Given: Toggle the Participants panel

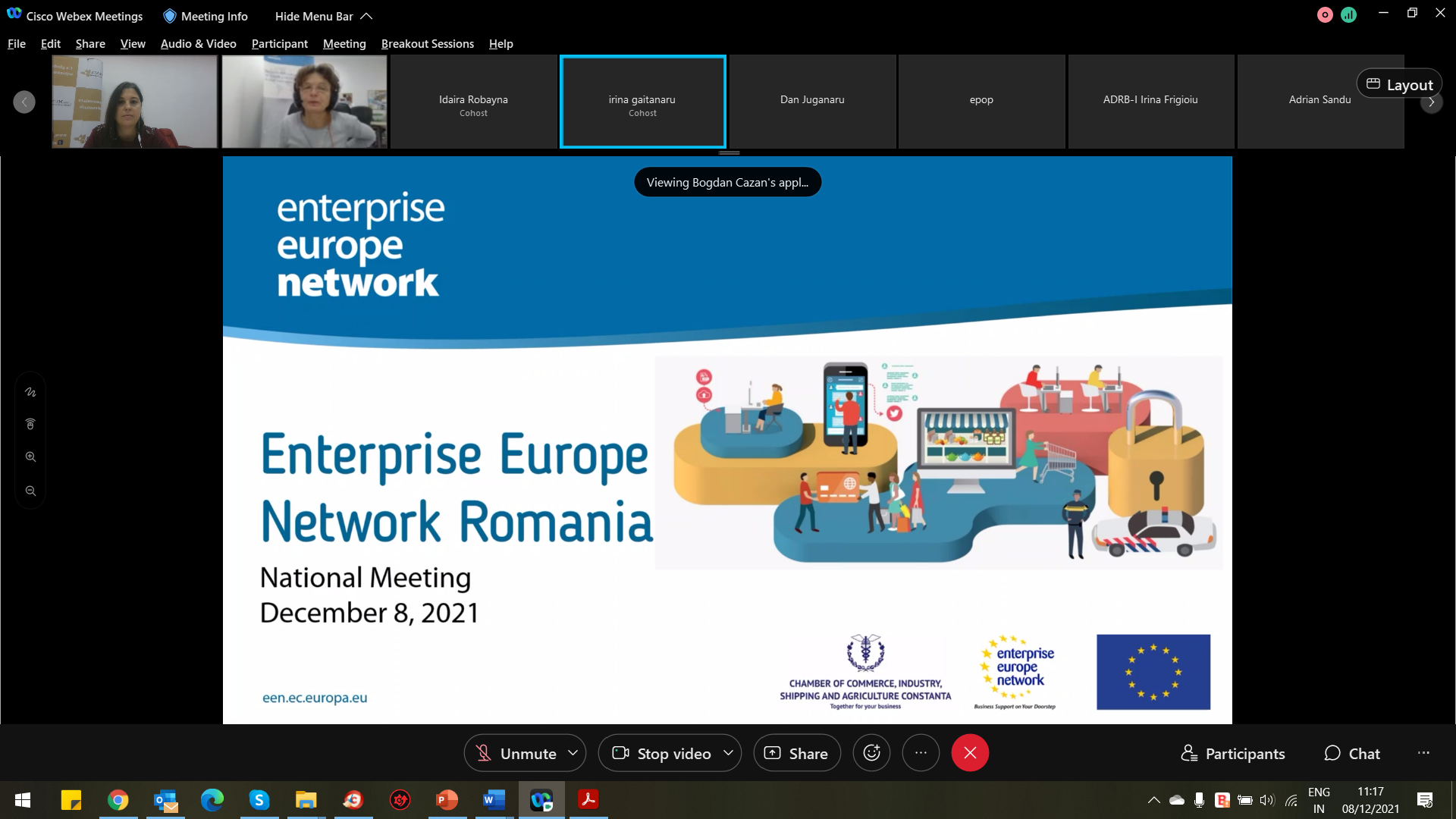Looking at the screenshot, I should [1233, 753].
